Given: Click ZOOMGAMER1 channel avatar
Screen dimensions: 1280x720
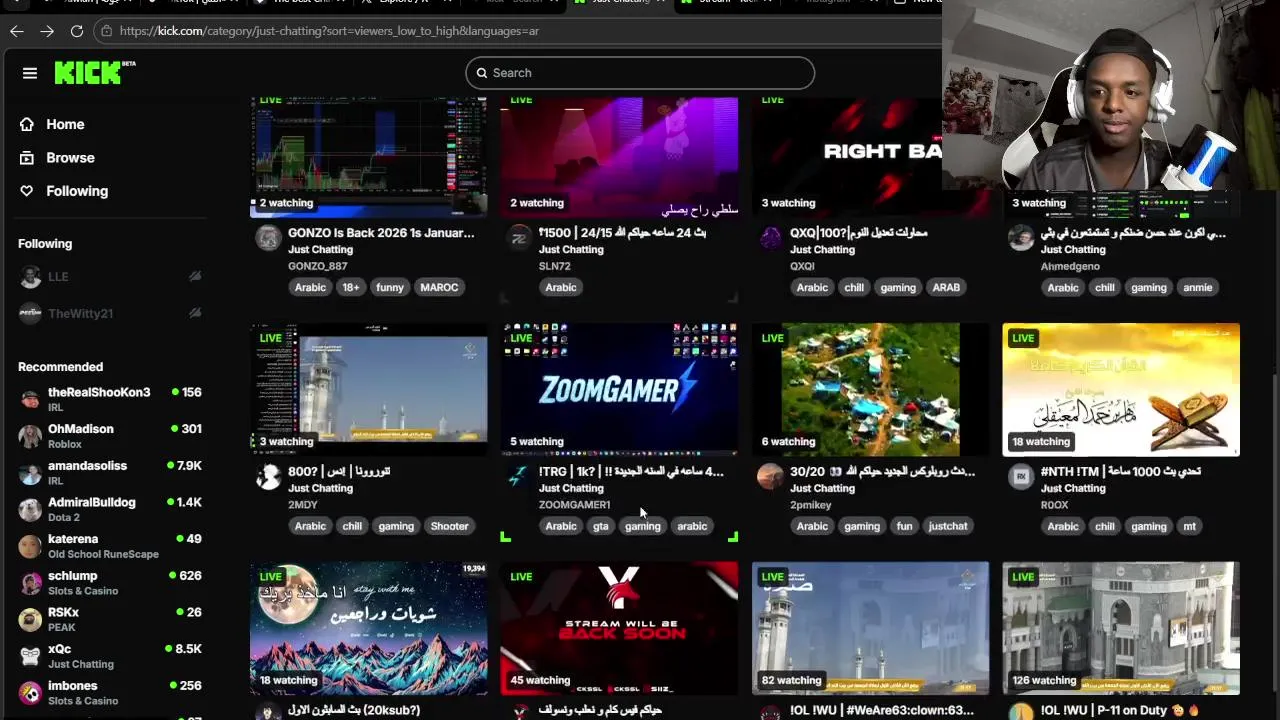Looking at the screenshot, I should [x=519, y=476].
